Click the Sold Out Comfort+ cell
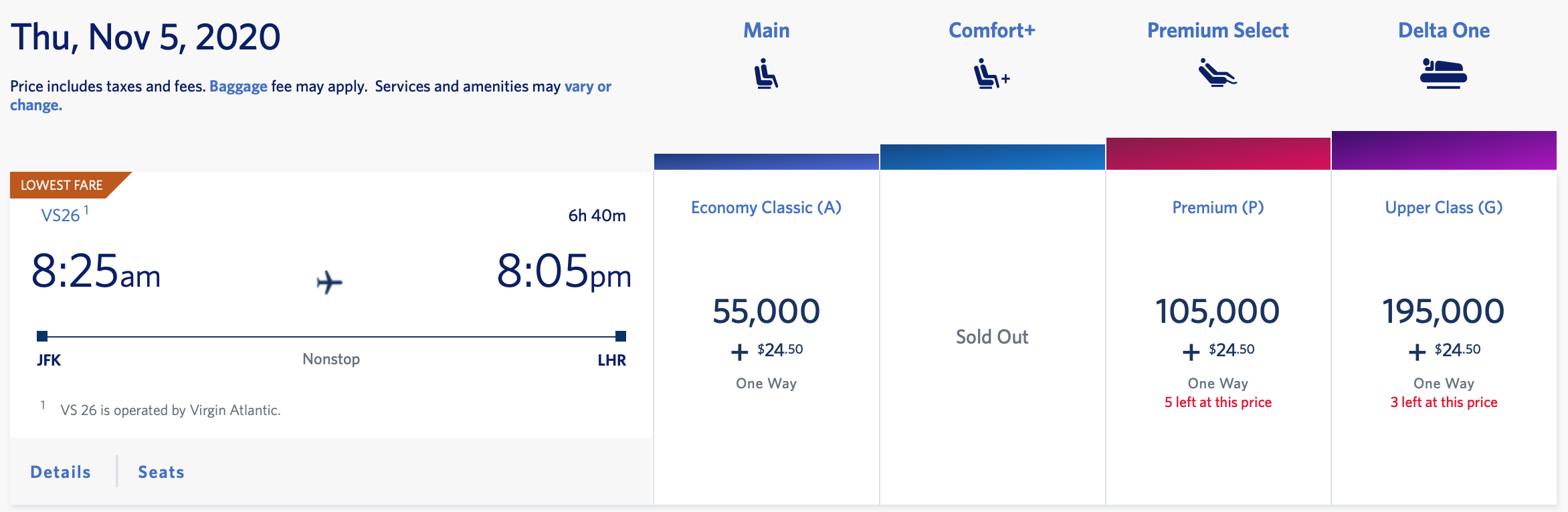 pyautogui.click(x=991, y=337)
